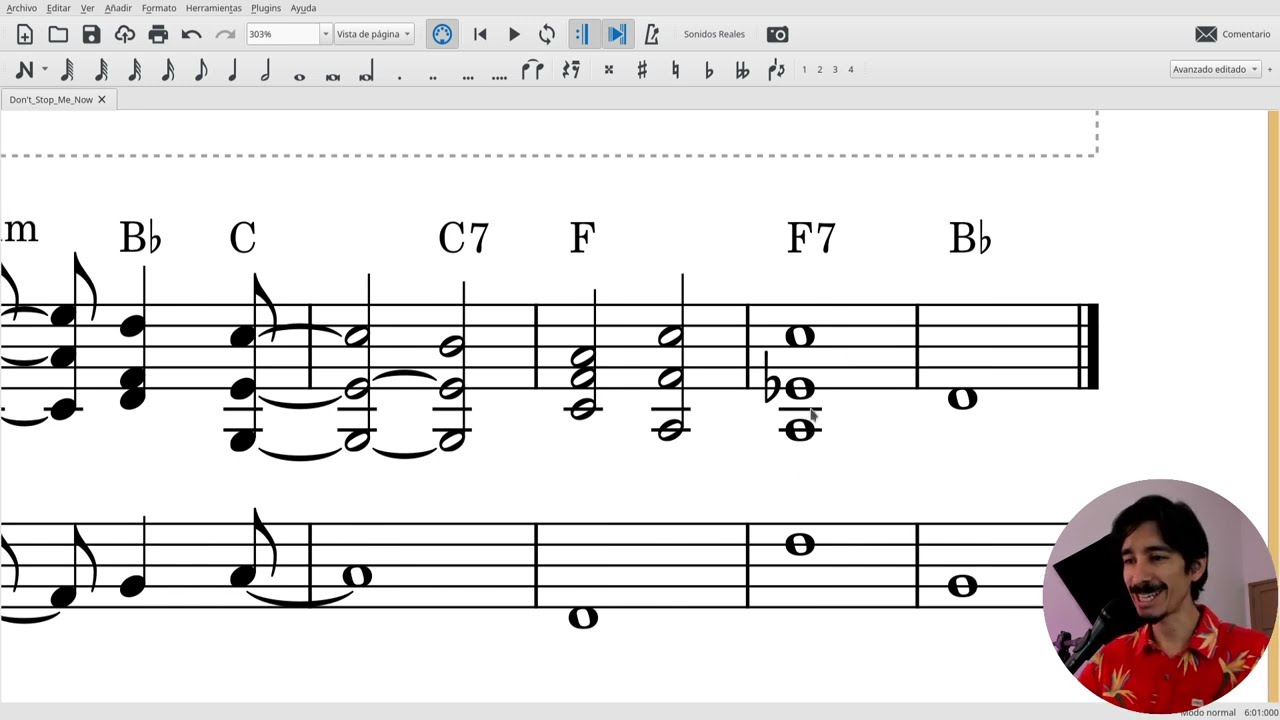Open the Comentario feedback link

click(1233, 34)
